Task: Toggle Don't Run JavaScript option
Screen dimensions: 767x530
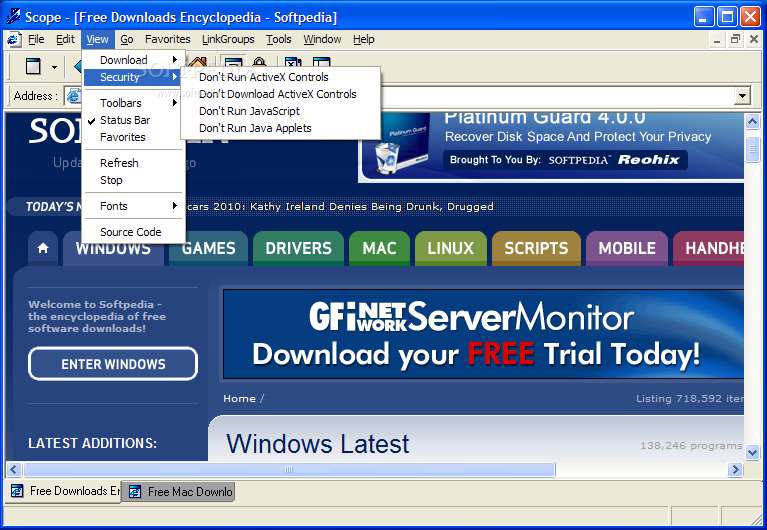Action: pyautogui.click(x=281, y=111)
